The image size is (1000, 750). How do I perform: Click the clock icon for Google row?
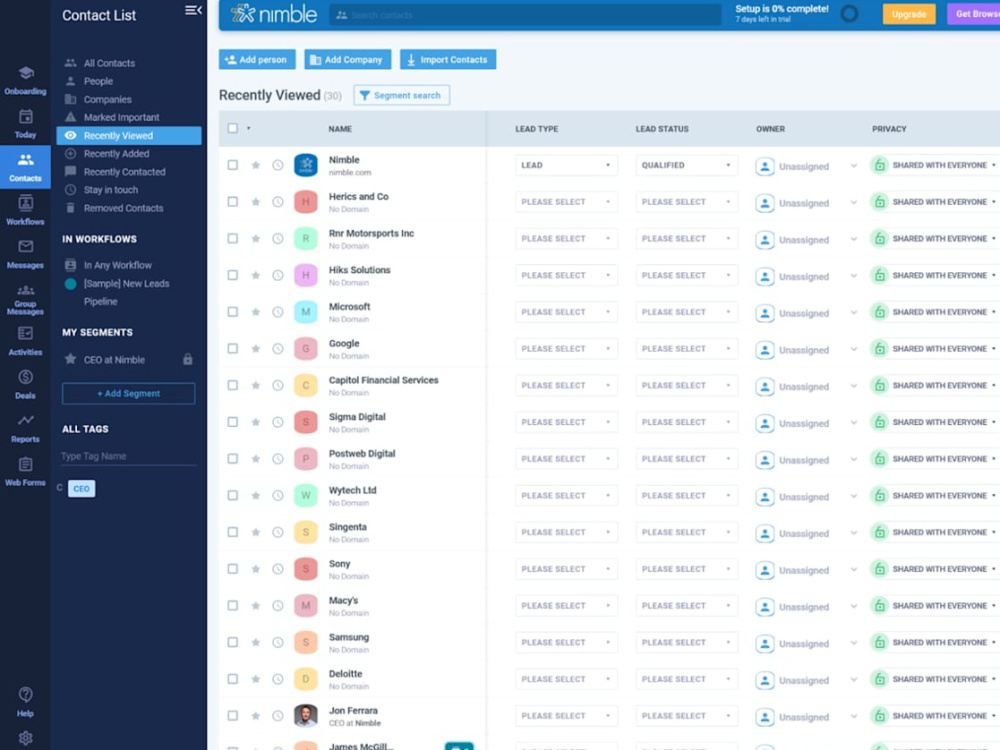tap(277, 349)
